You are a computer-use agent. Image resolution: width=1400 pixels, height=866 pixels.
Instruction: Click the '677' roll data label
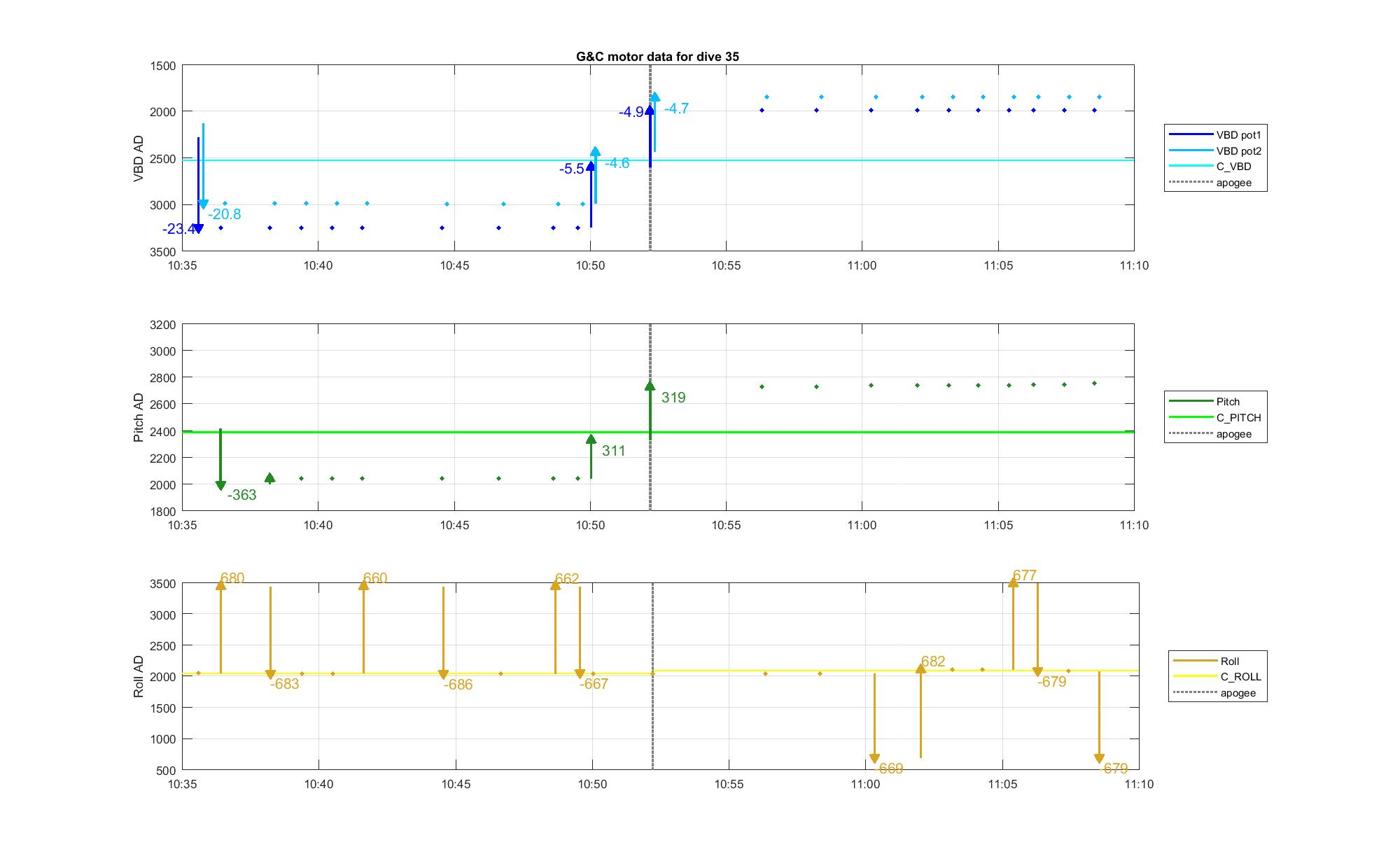click(x=1024, y=576)
